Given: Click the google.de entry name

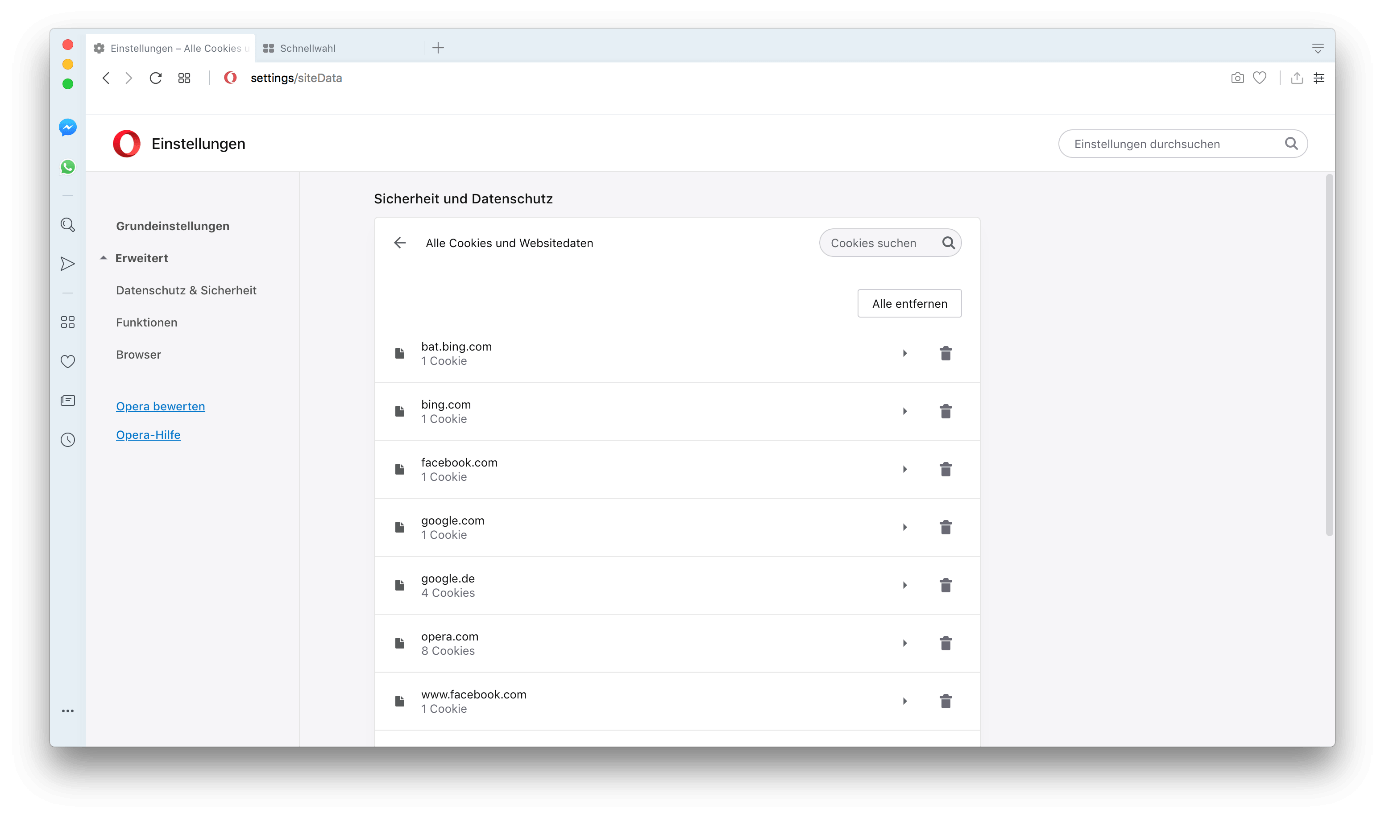Looking at the screenshot, I should [x=448, y=579].
